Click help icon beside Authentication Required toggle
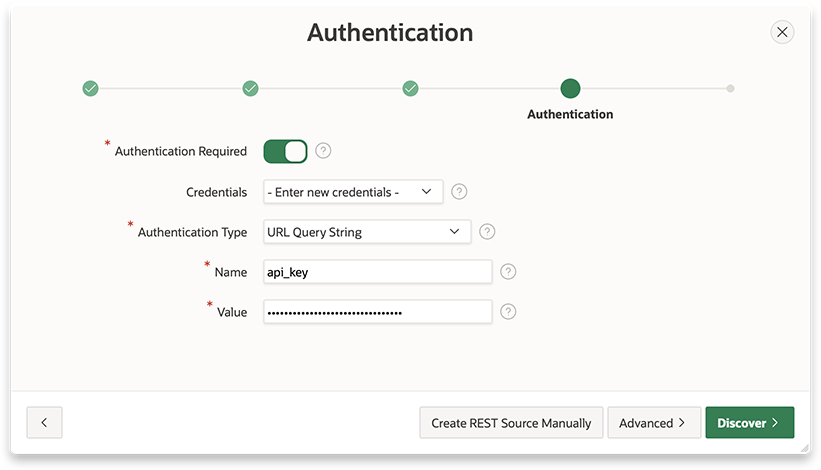 tap(323, 151)
